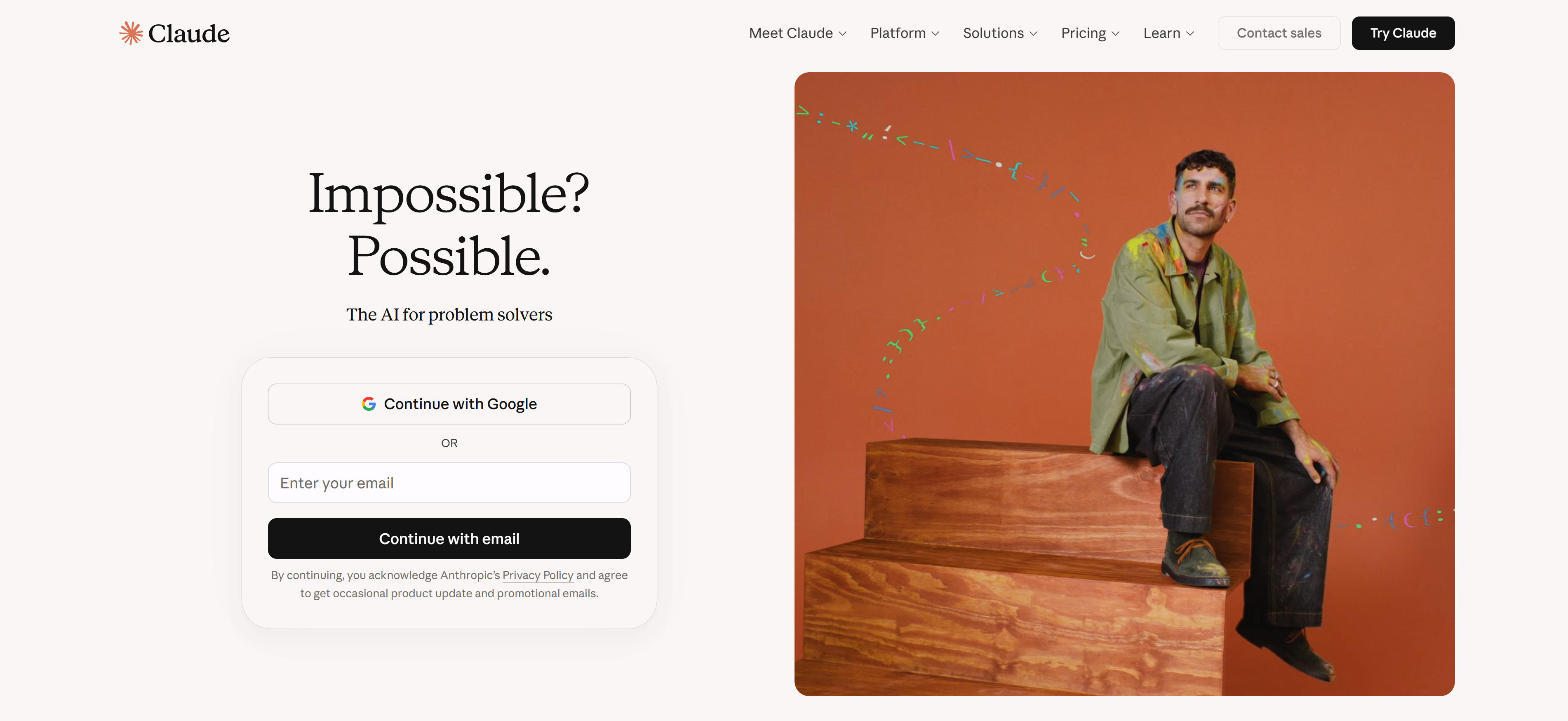Click the chevron arrow next to Solutions
Image resolution: width=1568 pixels, height=721 pixels.
1033,33
